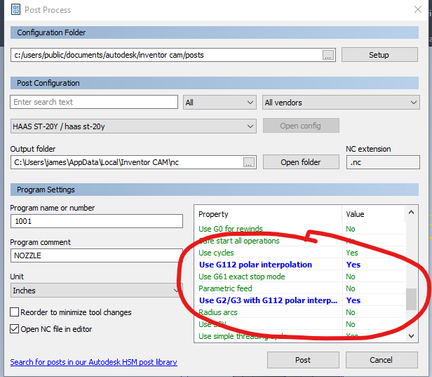Screen dimensions: 432x377
Task: Click the Open config button
Action: (301, 126)
